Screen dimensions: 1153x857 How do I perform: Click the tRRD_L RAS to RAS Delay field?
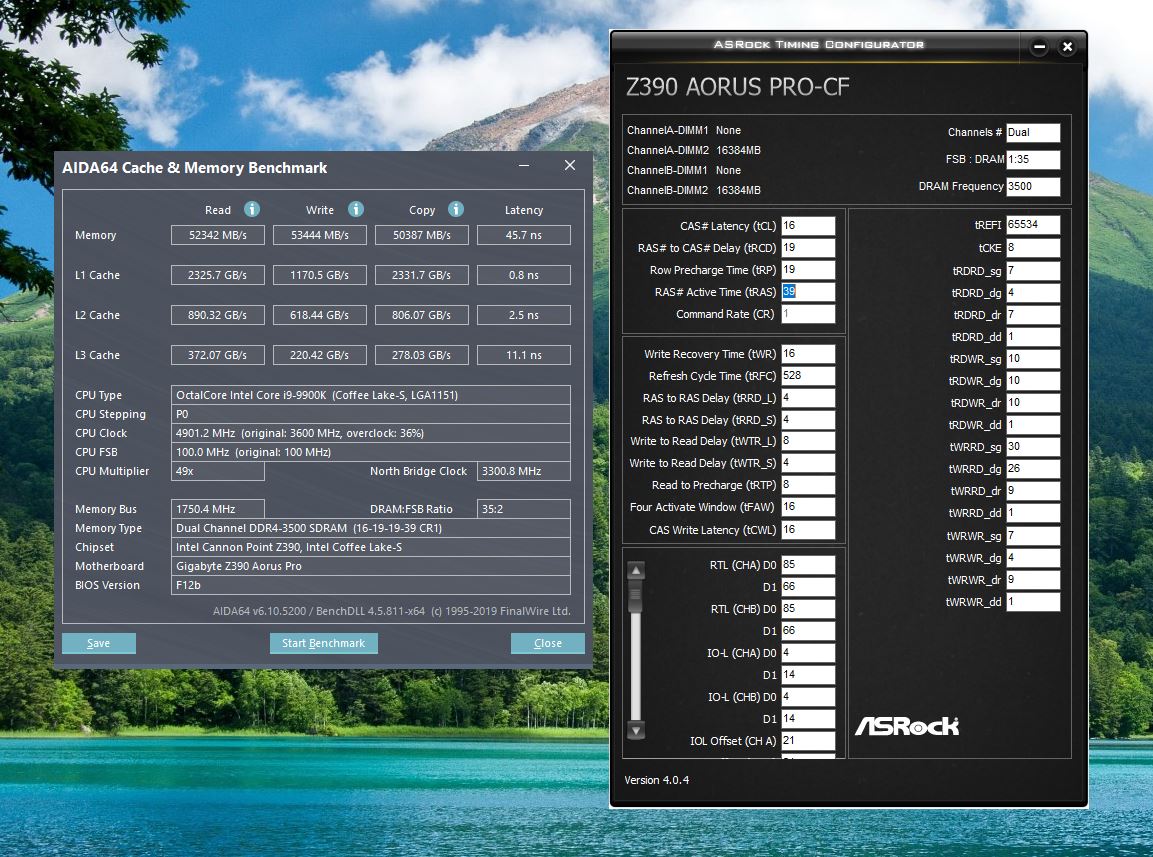coord(808,397)
